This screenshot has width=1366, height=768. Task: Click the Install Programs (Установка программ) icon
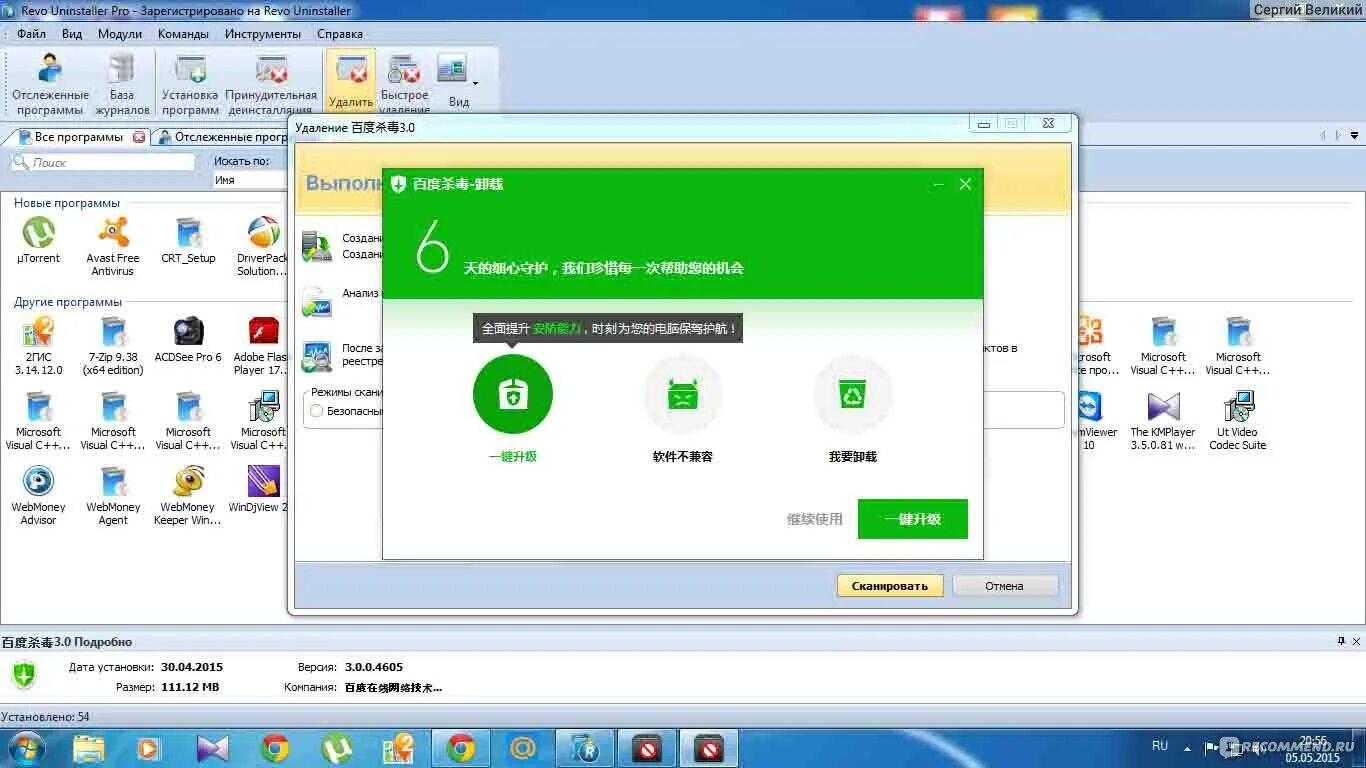190,83
